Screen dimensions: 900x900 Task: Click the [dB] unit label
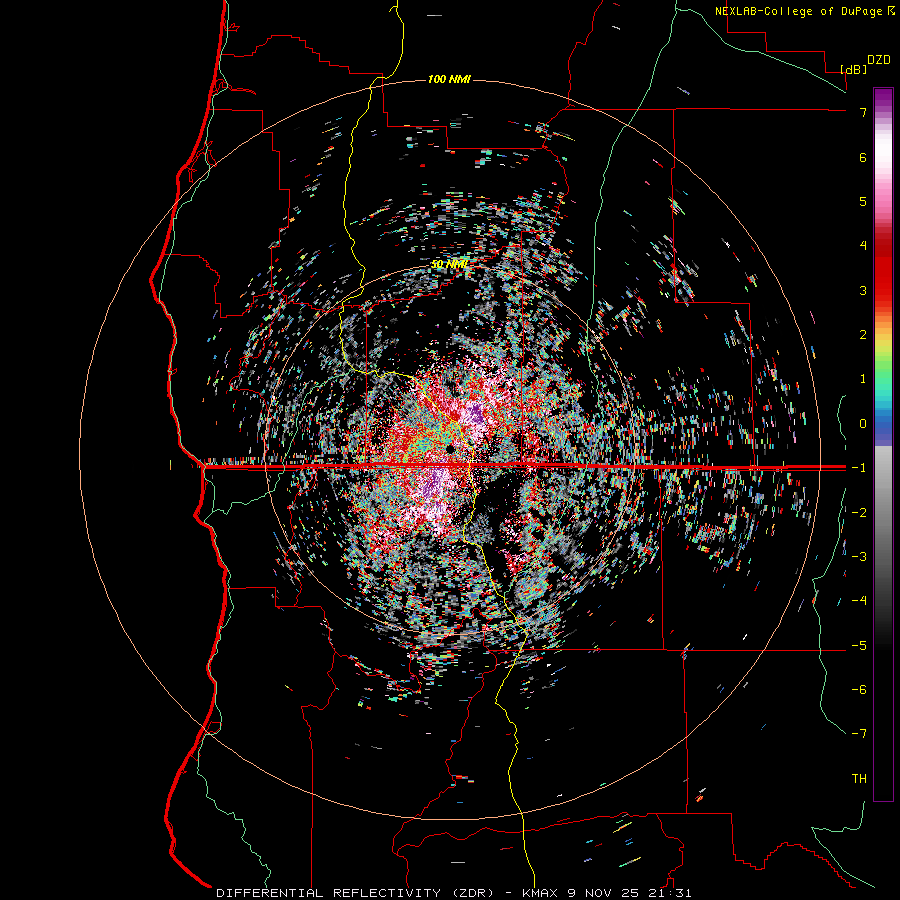853,69
